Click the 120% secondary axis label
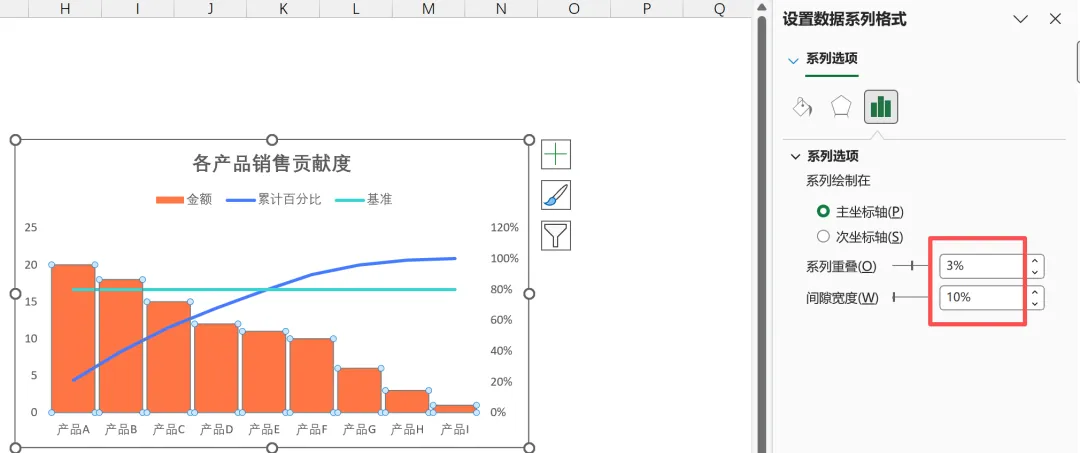Viewport: 1080px width, 453px height. (x=504, y=227)
